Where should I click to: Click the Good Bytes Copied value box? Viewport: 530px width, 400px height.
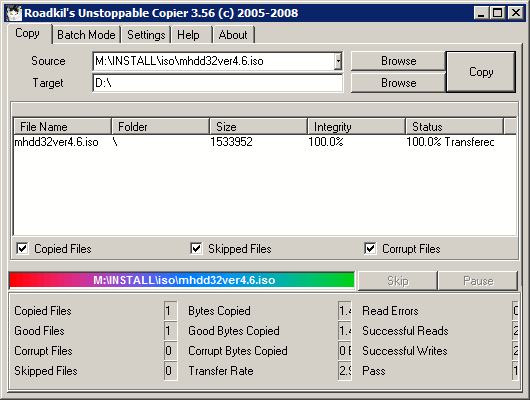point(345,331)
